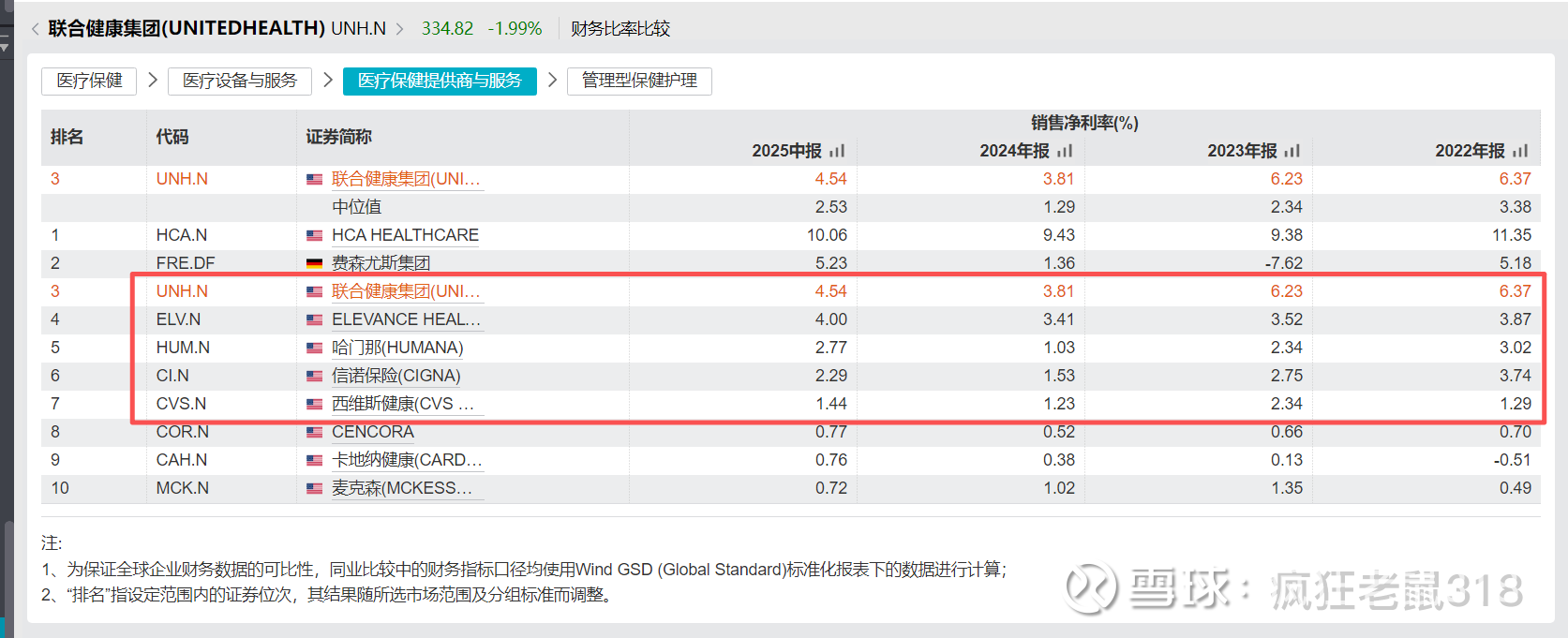
Task: Click the UNH.N ticker in the page header
Action: (x=358, y=29)
